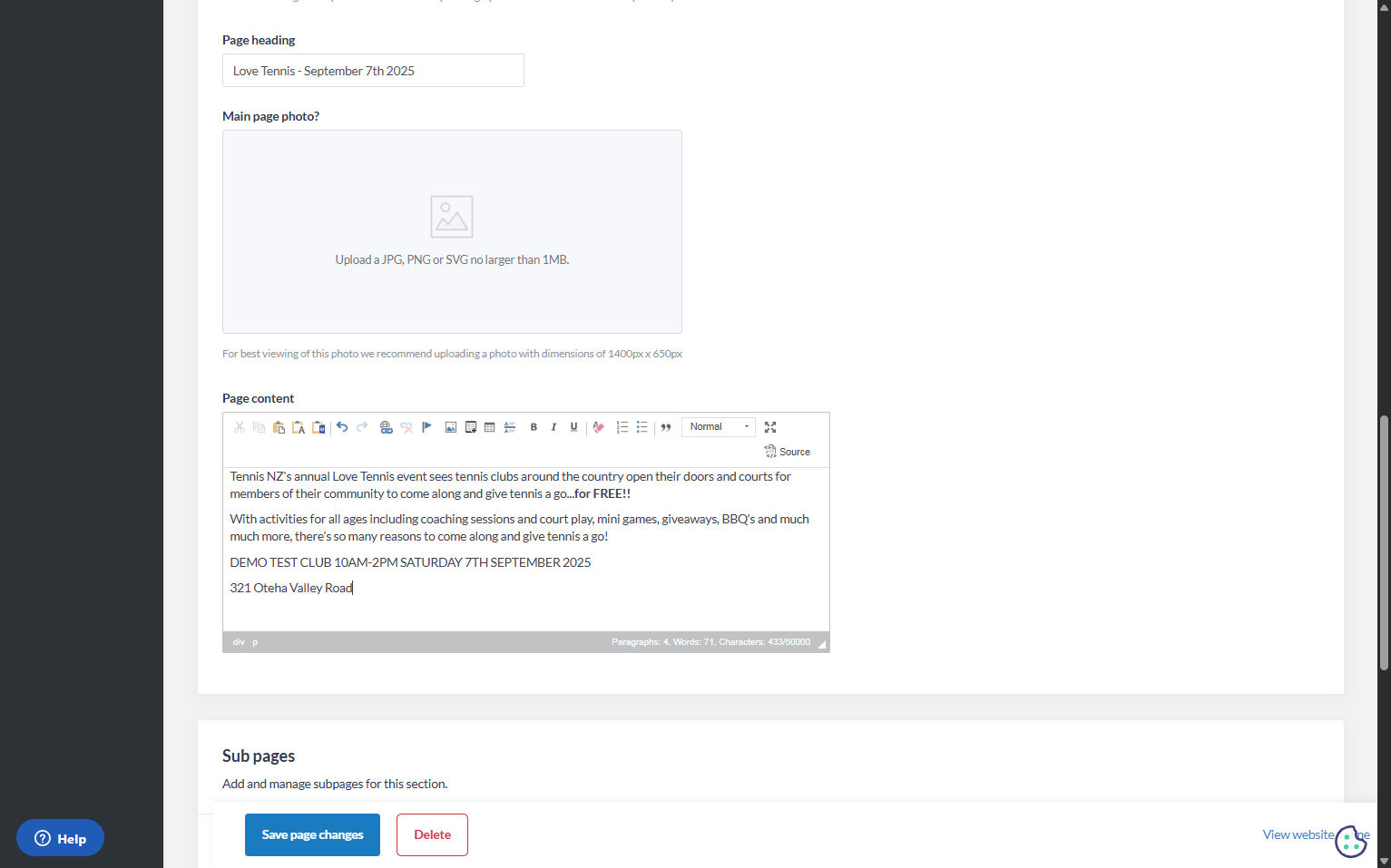Remove formatting with the eraser icon

(x=598, y=427)
